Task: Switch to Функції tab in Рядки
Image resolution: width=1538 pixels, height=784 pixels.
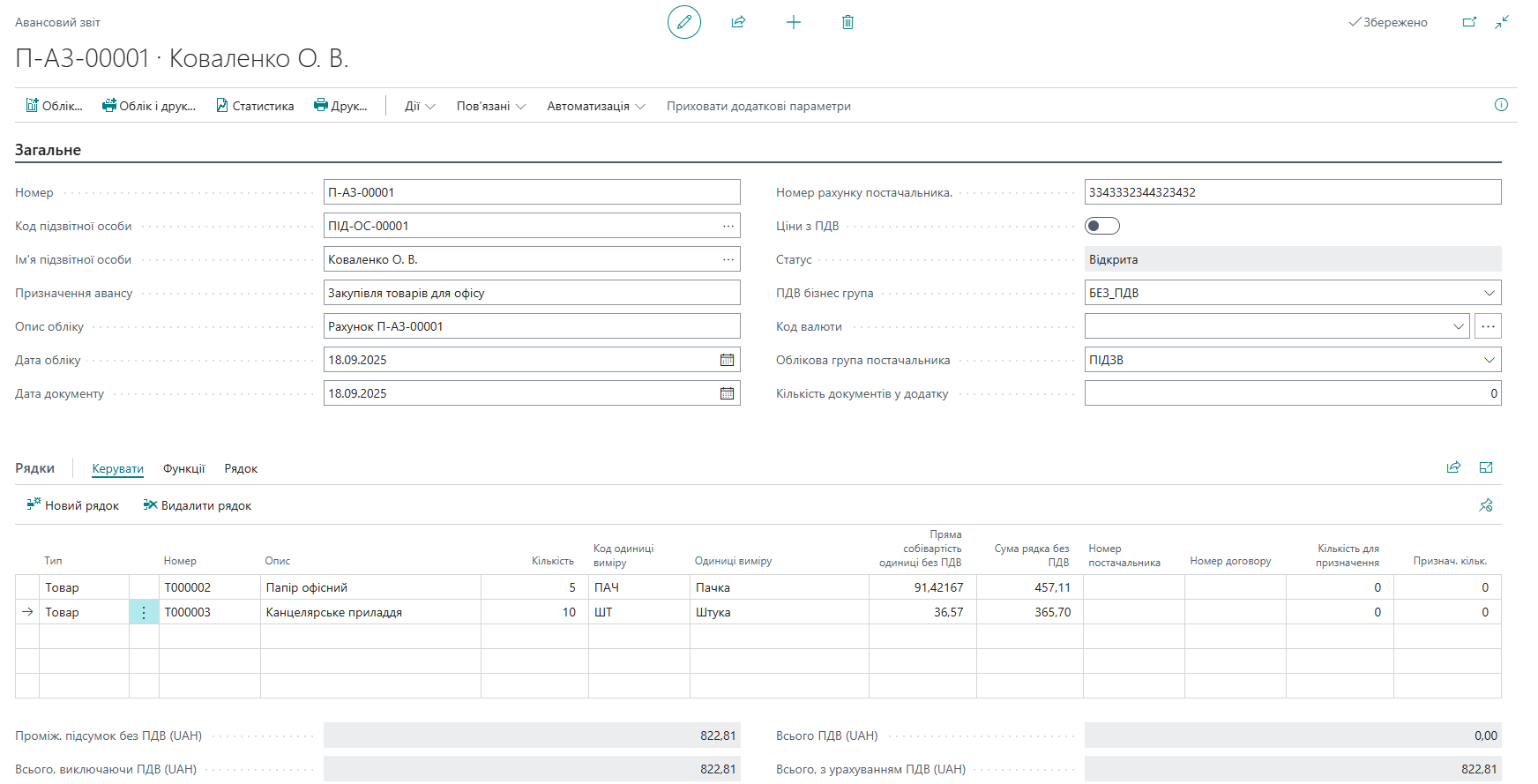Action: pyautogui.click(x=183, y=468)
